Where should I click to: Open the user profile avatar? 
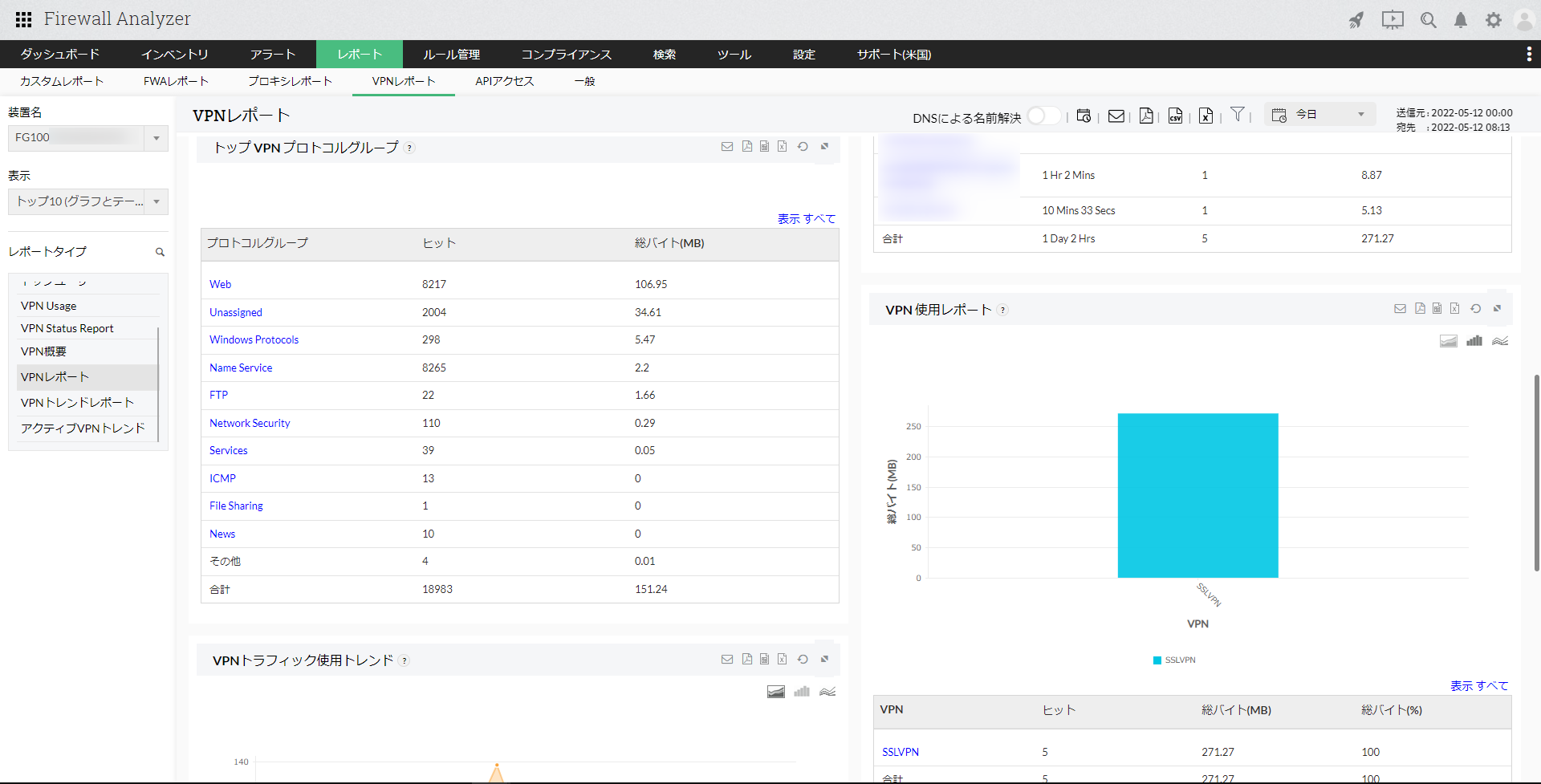1525,20
